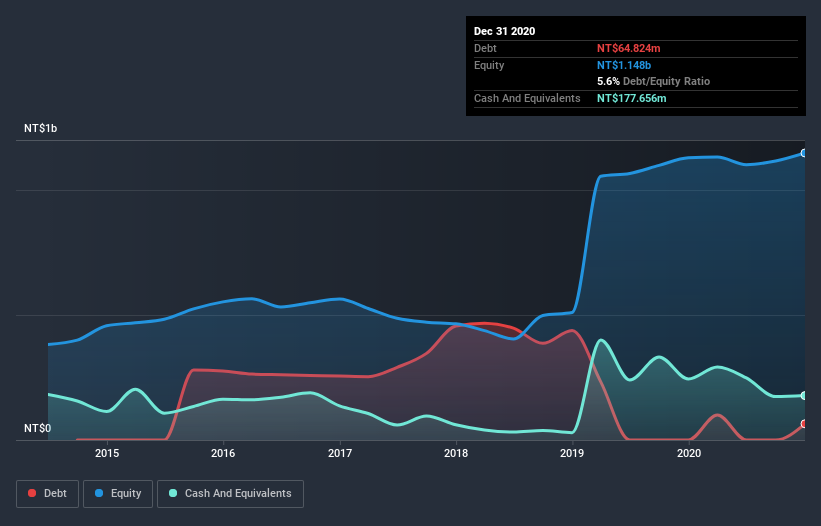Click the 2019 x-axis label

[572, 453]
